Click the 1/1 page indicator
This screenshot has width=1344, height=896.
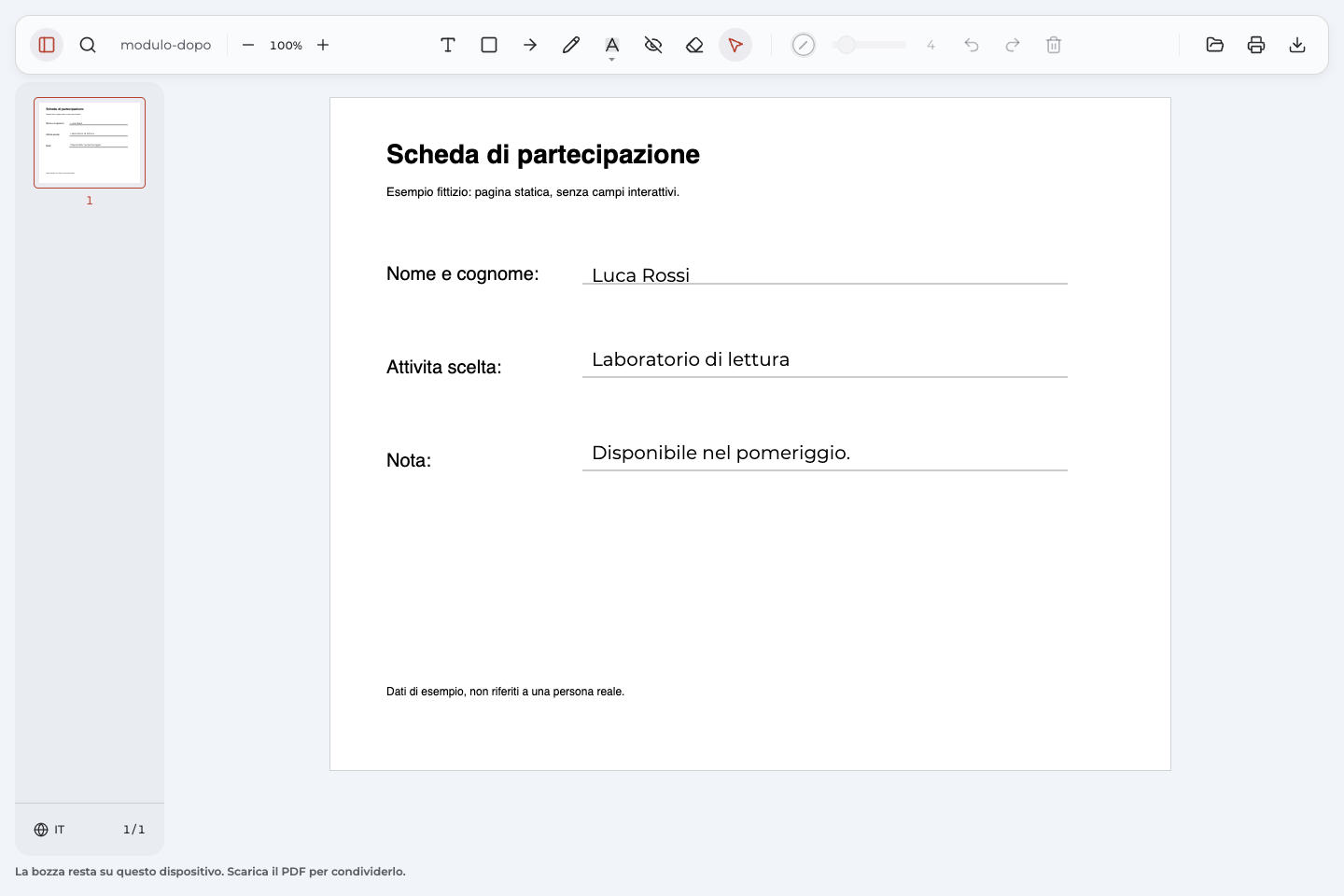(x=134, y=830)
